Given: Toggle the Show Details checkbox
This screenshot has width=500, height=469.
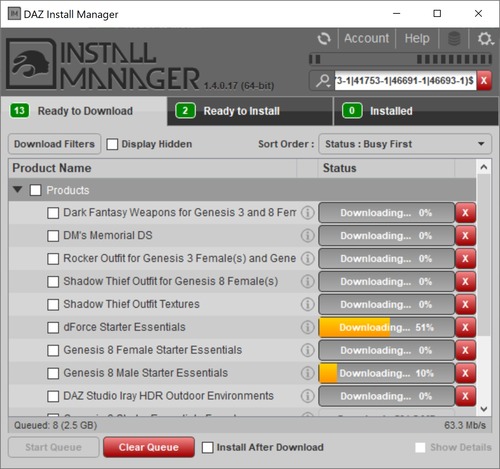Looking at the screenshot, I should 420,447.
